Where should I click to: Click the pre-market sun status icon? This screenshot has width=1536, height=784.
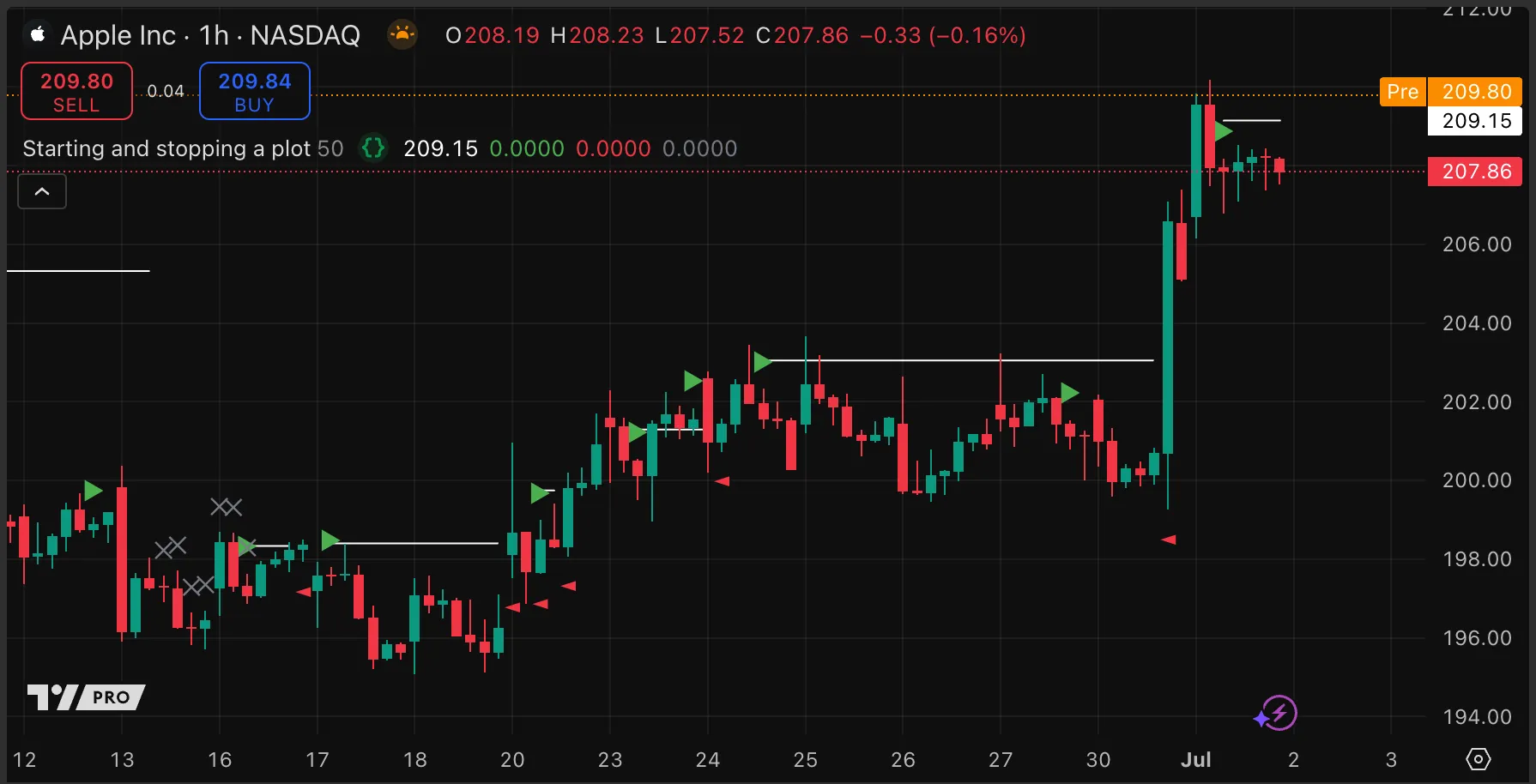(402, 34)
